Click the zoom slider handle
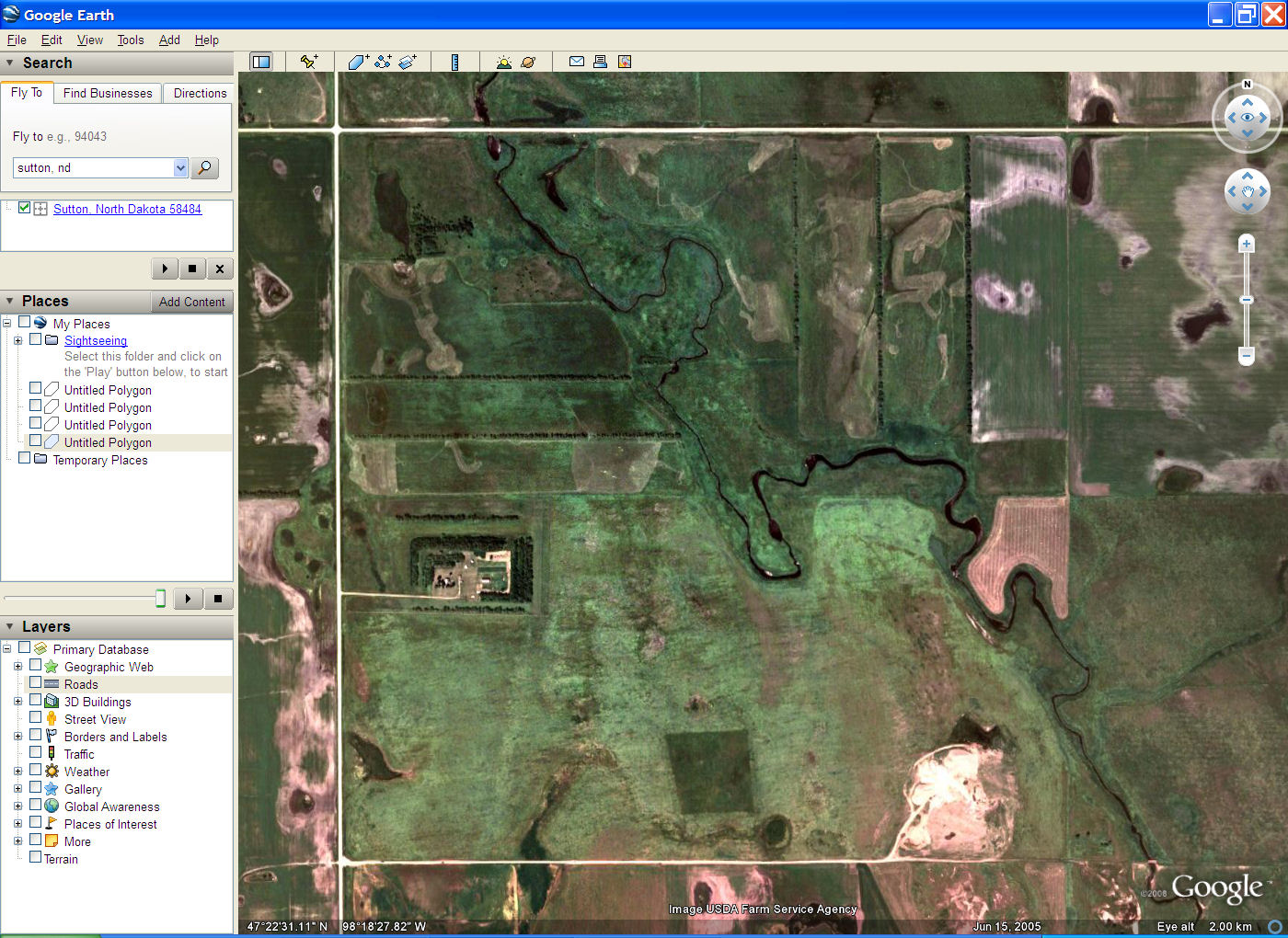This screenshot has width=1288, height=938. point(1247,300)
